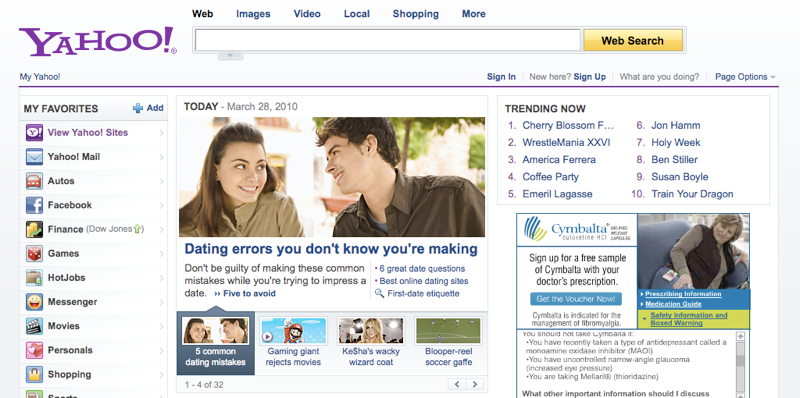Click the HotJobs briefcase icon
Image resolution: width=800 pixels, height=398 pixels.
[x=34, y=278]
